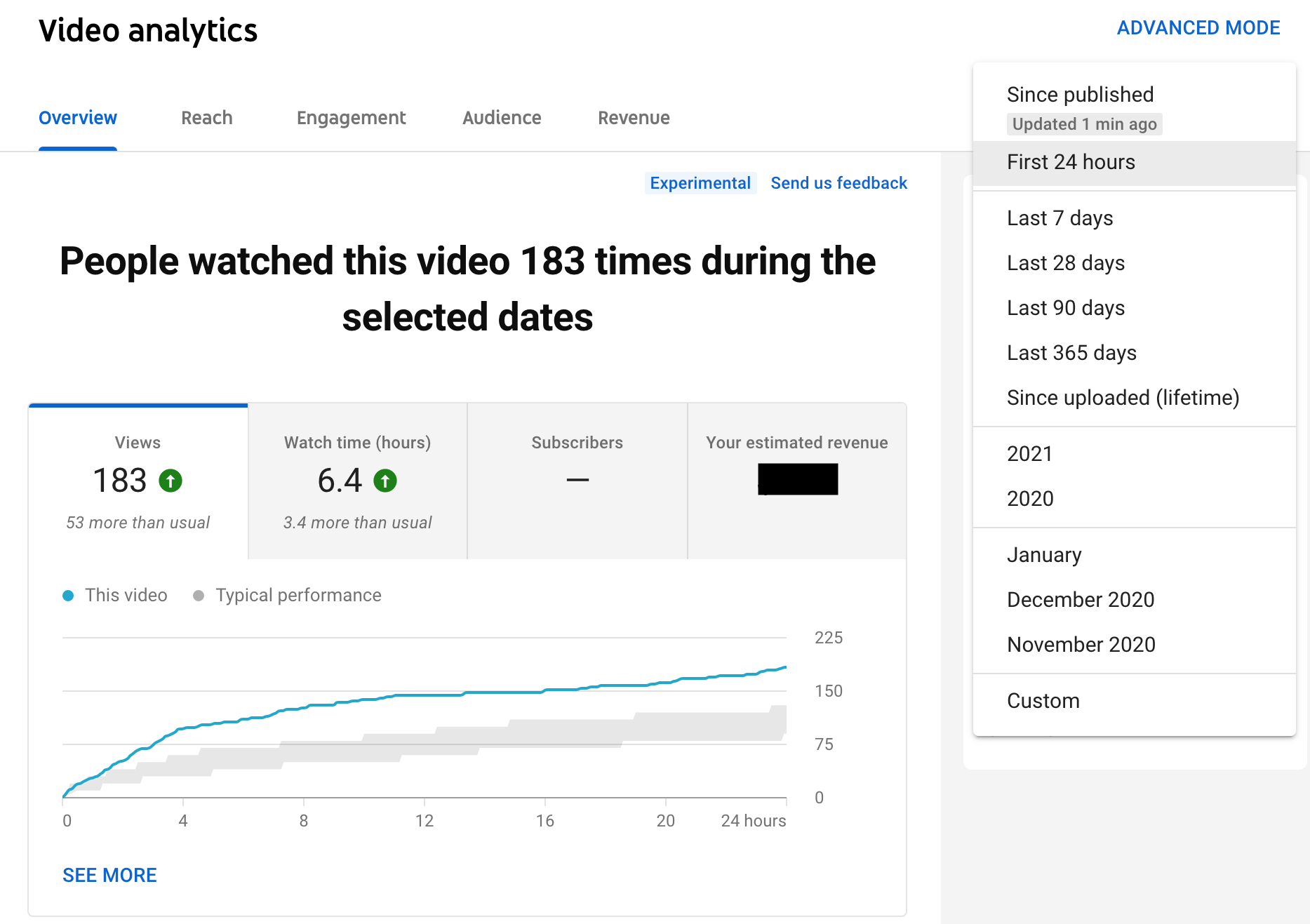This screenshot has height=924, width=1310.
Task: Pick Since uploaded (lifetime) option
Action: [x=1123, y=398]
